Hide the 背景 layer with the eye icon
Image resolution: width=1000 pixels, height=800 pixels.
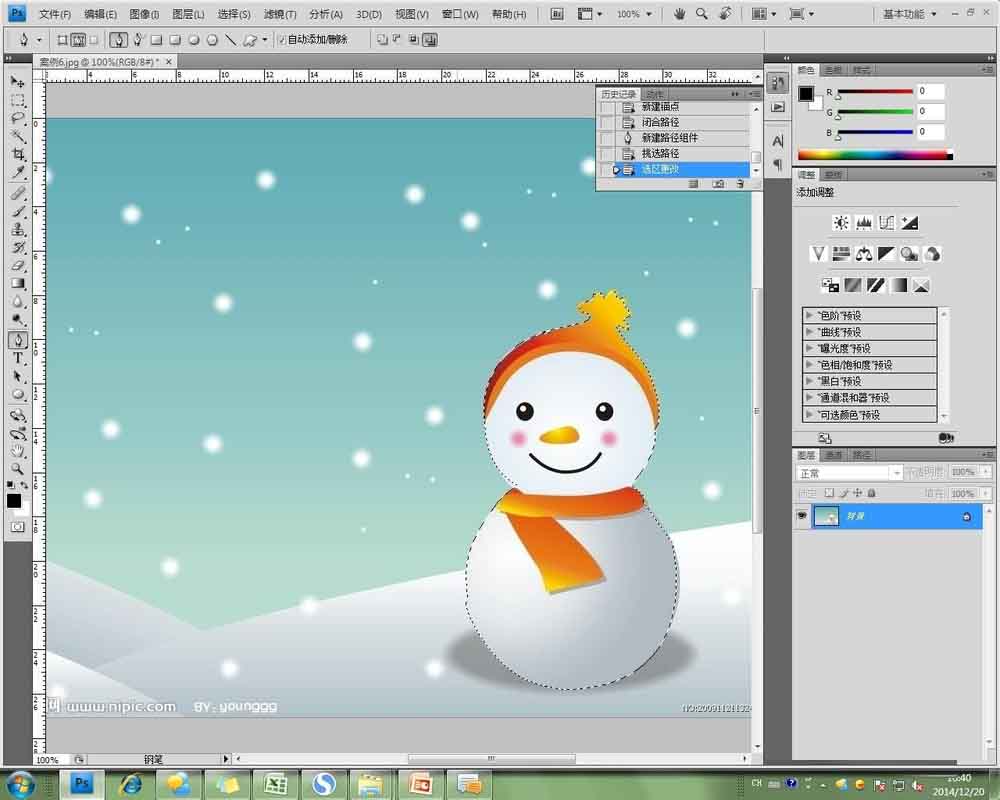click(801, 516)
